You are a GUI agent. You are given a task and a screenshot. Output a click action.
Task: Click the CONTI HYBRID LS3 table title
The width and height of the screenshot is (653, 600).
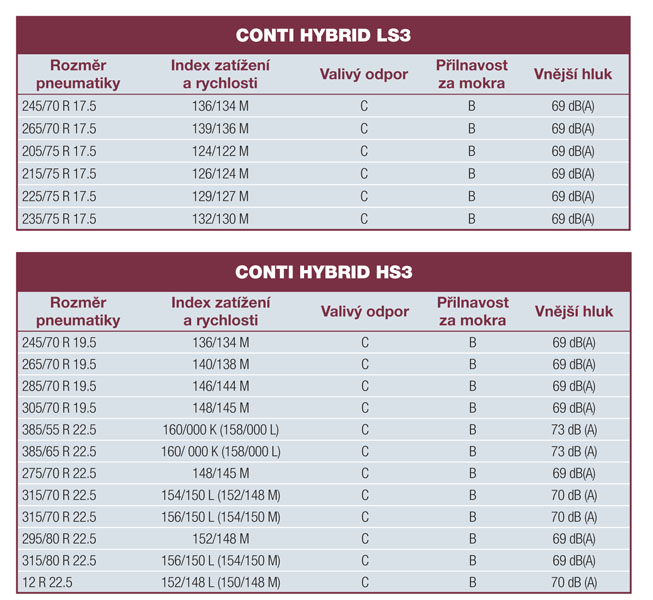[x=323, y=35]
